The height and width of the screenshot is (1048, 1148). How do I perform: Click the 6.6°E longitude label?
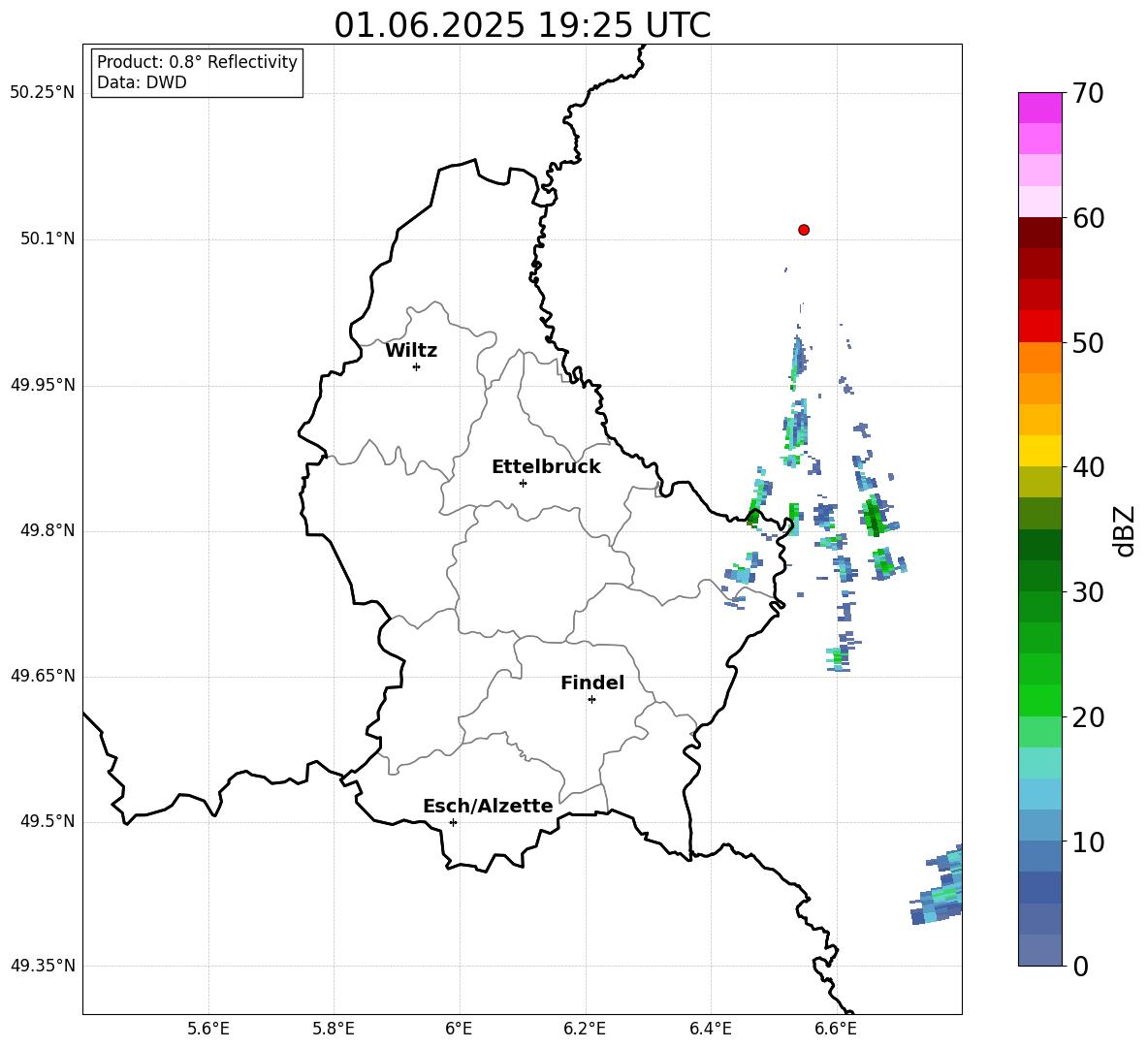pyautogui.click(x=836, y=1029)
